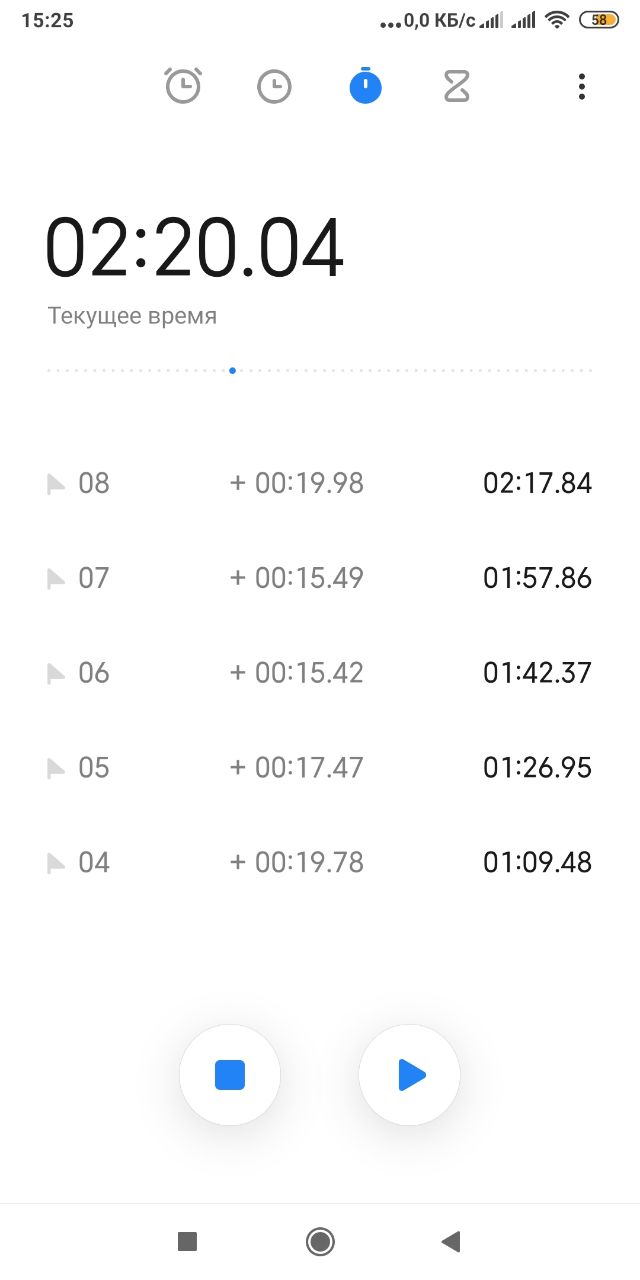Open the Timer hourglass tab
Image resolution: width=640 pixels, height=1280 pixels.
click(456, 87)
